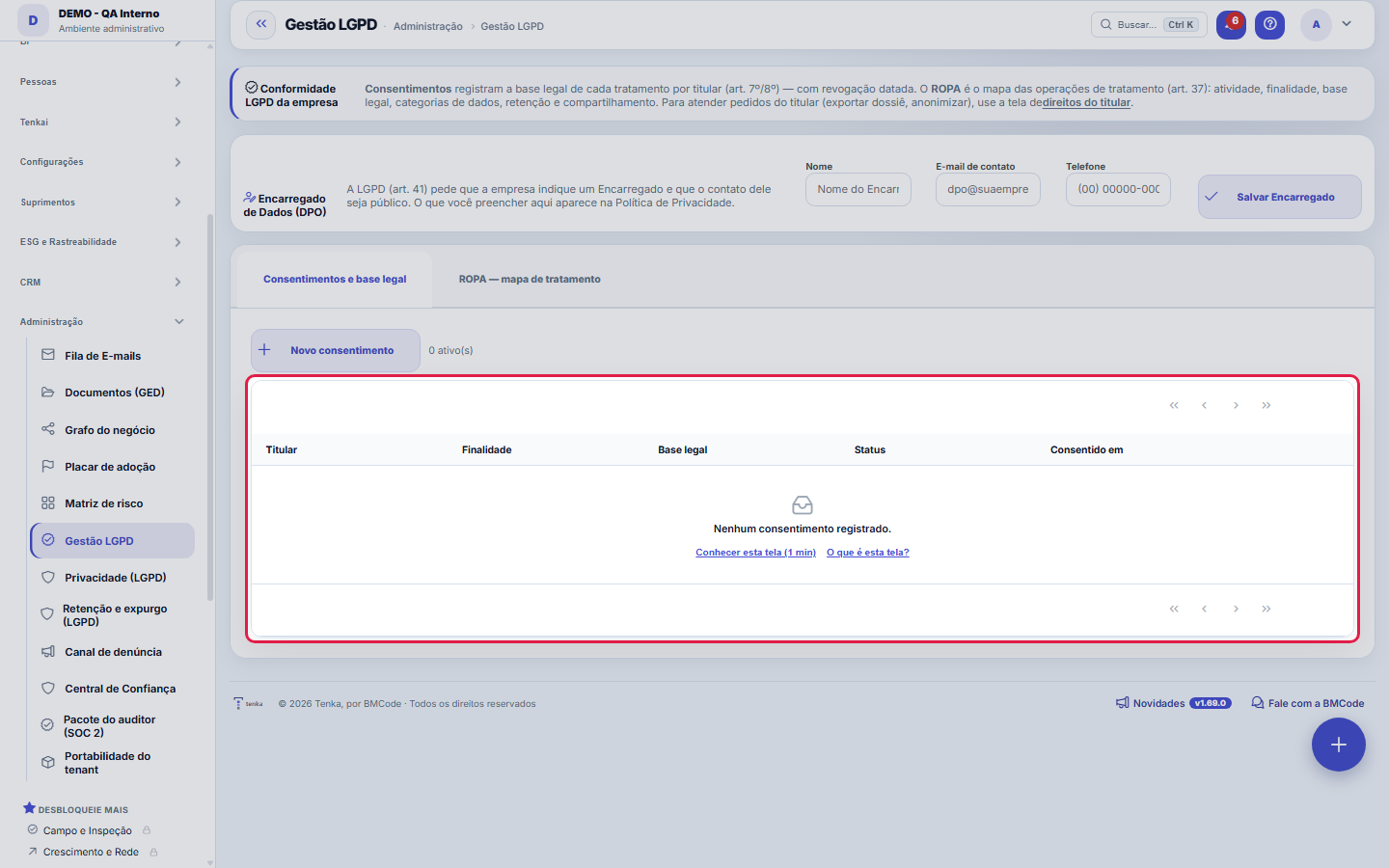
Task: Open Privacidade (LGPD) page
Action: click(x=112, y=578)
